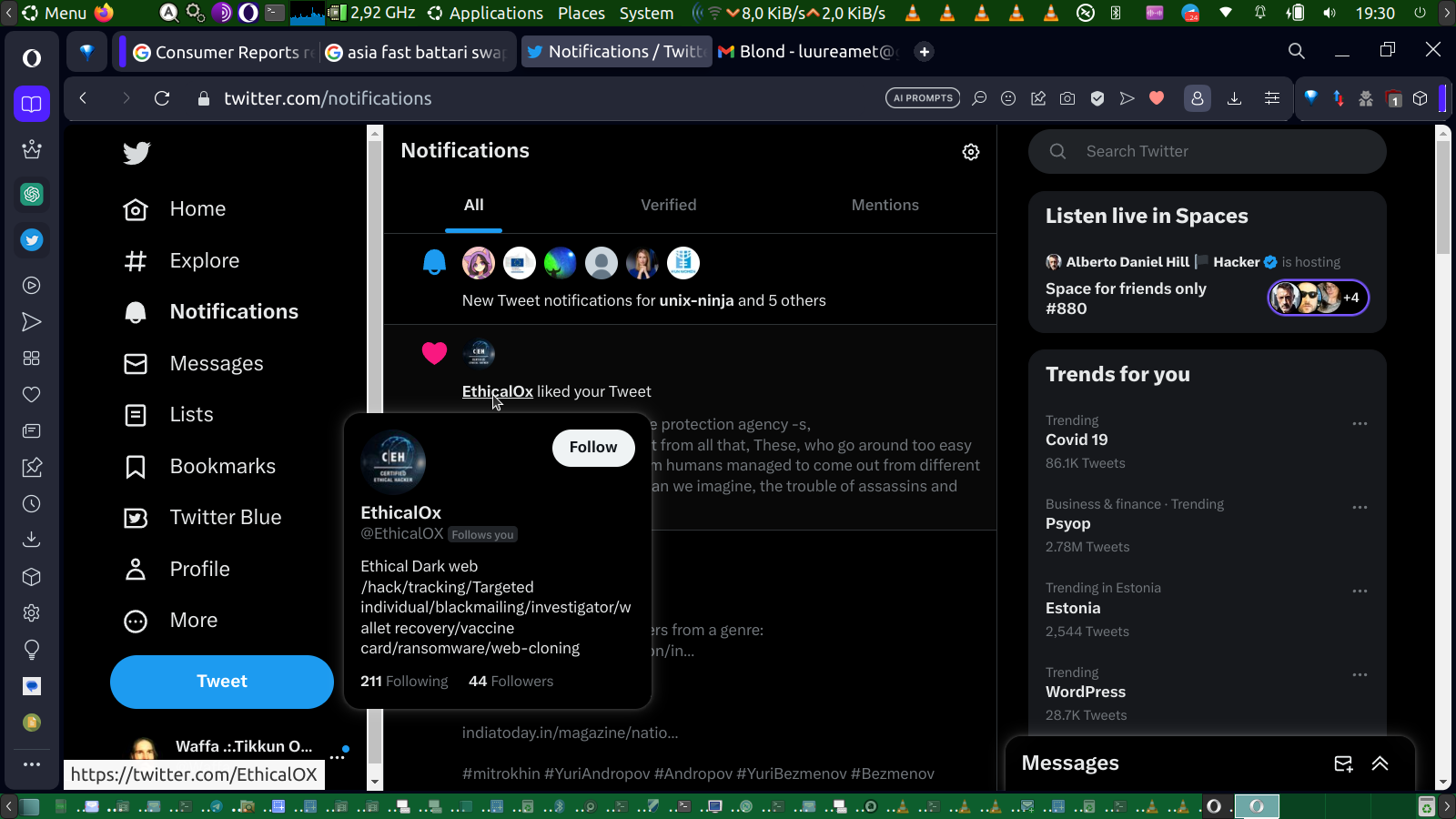This screenshot has height=819, width=1456.
Task: Click the blue Tweet button
Action: pos(222,682)
